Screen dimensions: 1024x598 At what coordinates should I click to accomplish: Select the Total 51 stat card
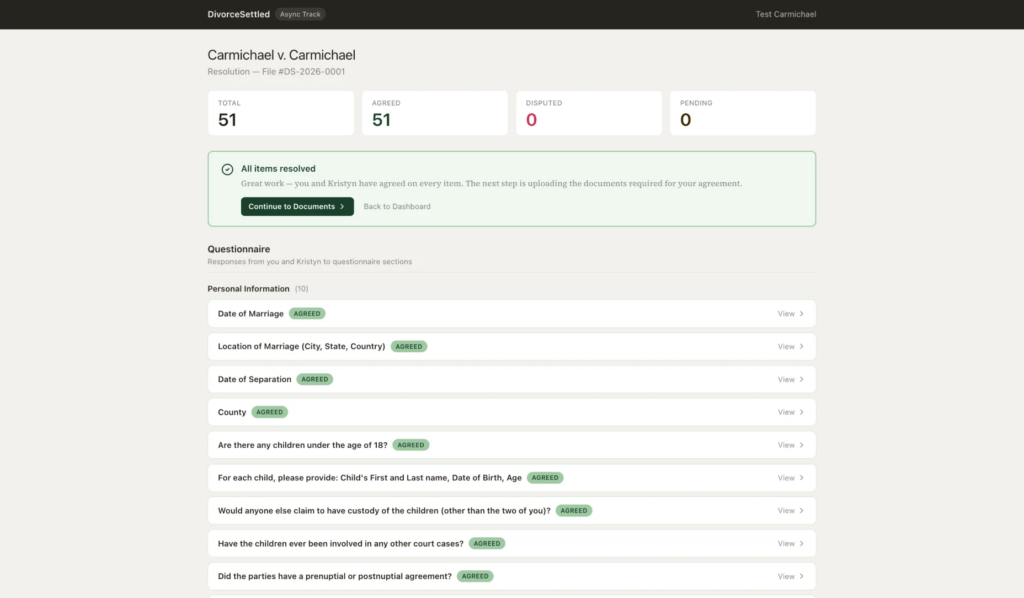tap(281, 113)
